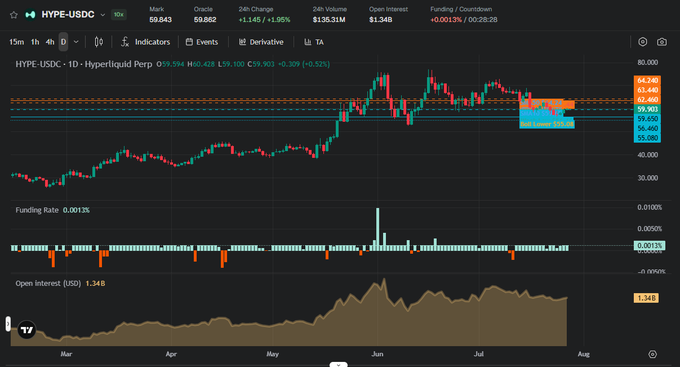Click the 56.460 blue price label
The width and height of the screenshot is (680, 367).
point(647,128)
